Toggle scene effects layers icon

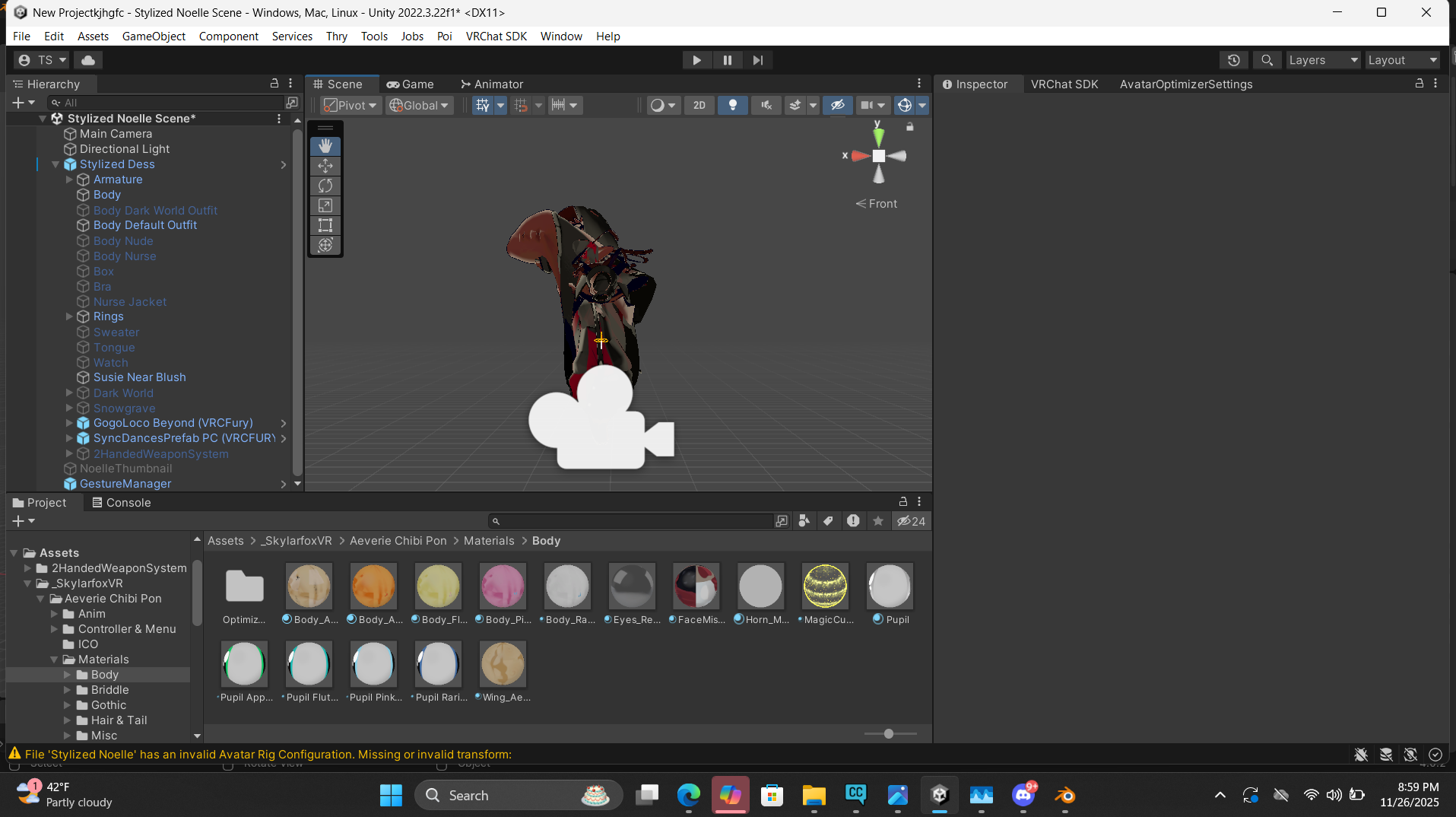click(795, 106)
